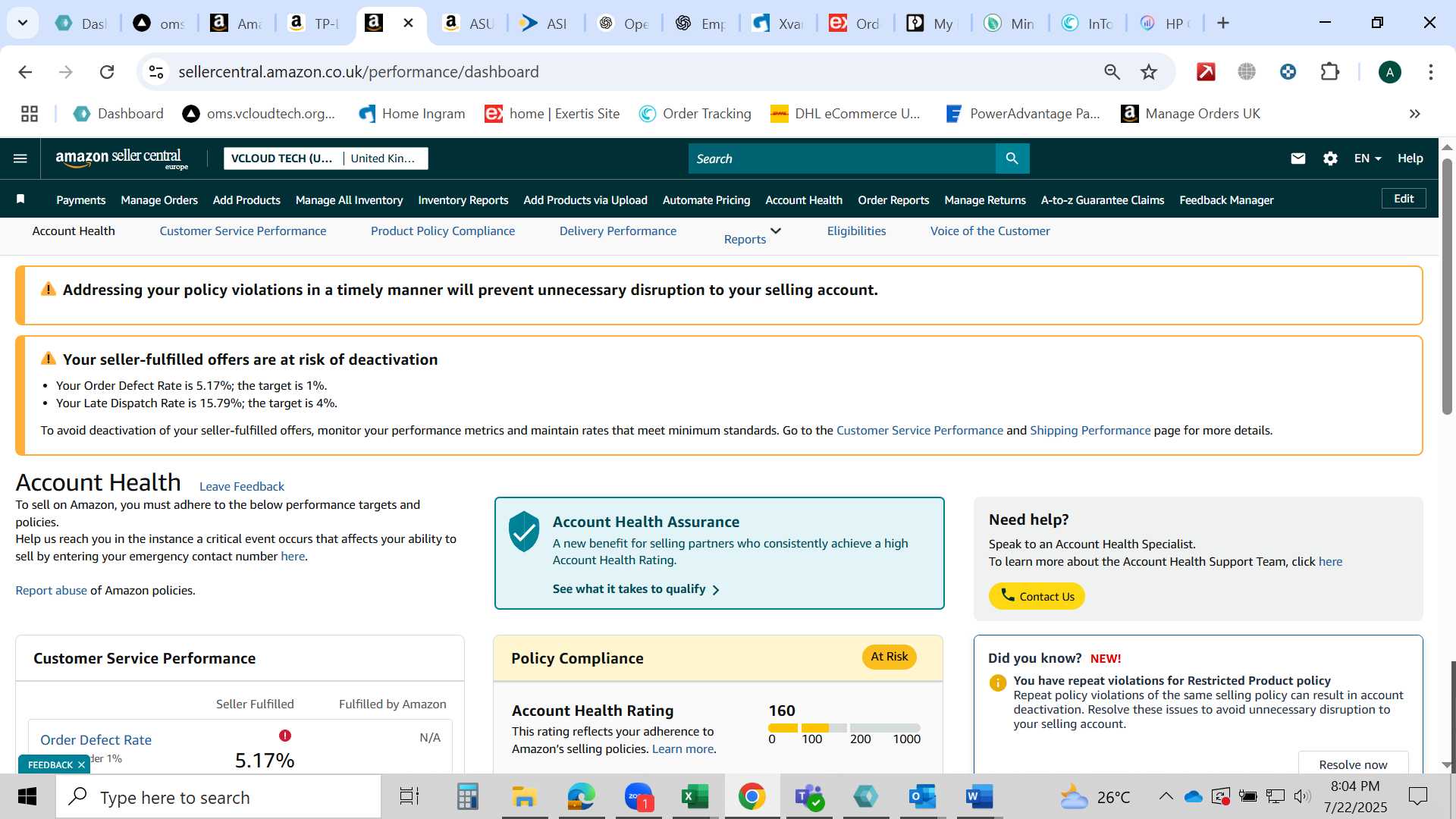Open the Delivery Performance tab
The width and height of the screenshot is (1456, 819).
[618, 231]
